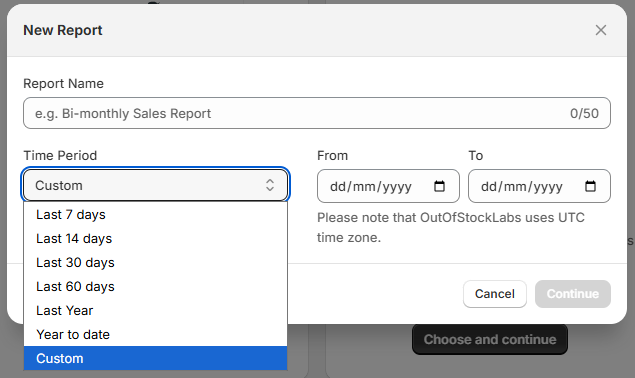The width and height of the screenshot is (635, 378).
Task: Open the To date calendar picker icon
Action: [x=590, y=186]
